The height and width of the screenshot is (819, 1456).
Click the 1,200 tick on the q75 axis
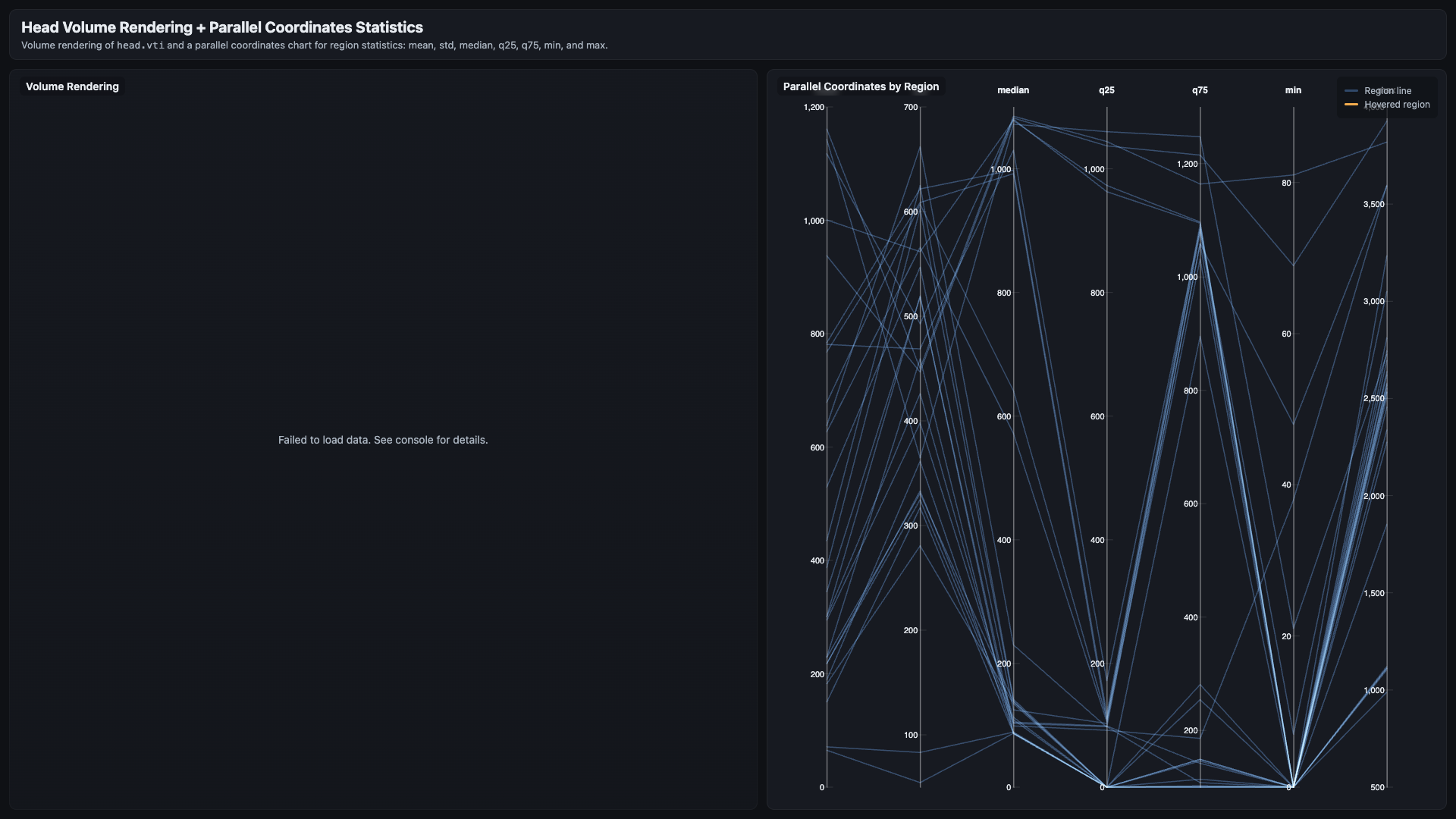[x=1188, y=164]
